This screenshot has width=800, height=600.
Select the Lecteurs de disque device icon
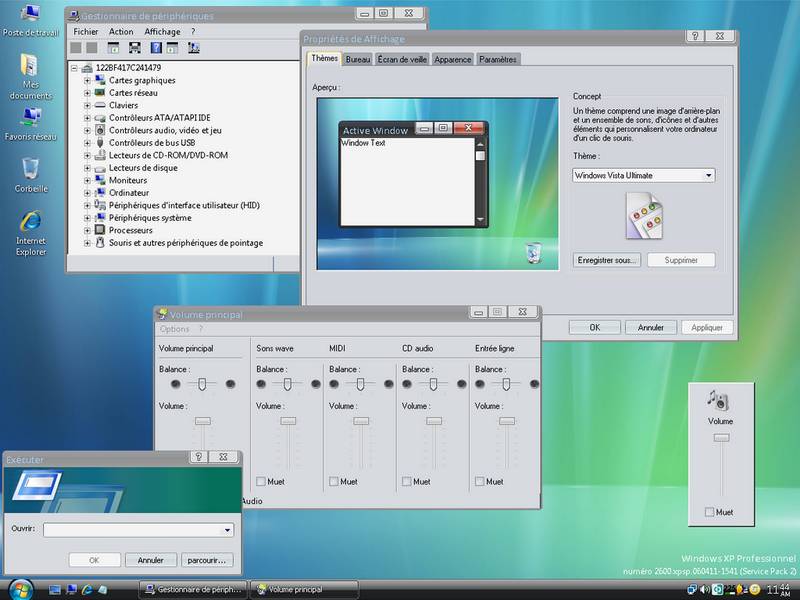pyautogui.click(x=100, y=168)
